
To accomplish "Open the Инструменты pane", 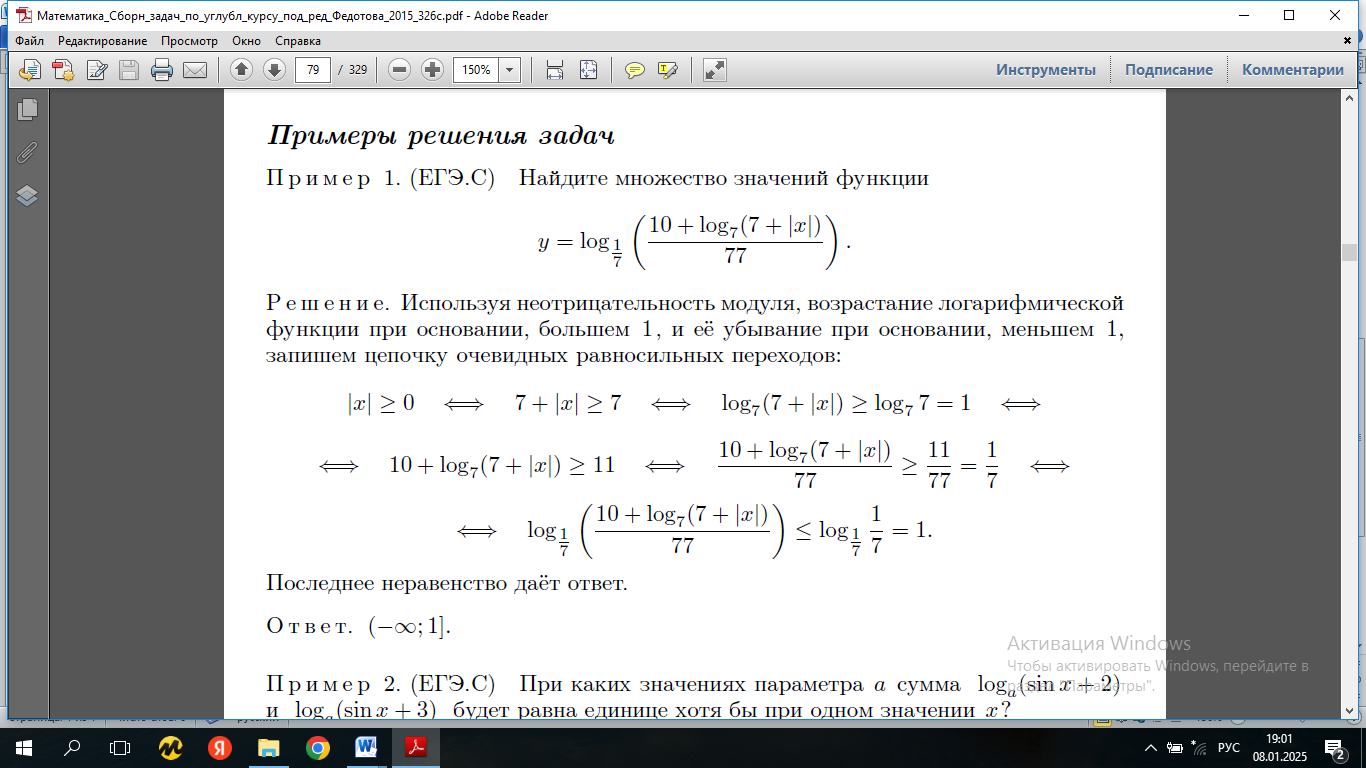I will (1046, 70).
